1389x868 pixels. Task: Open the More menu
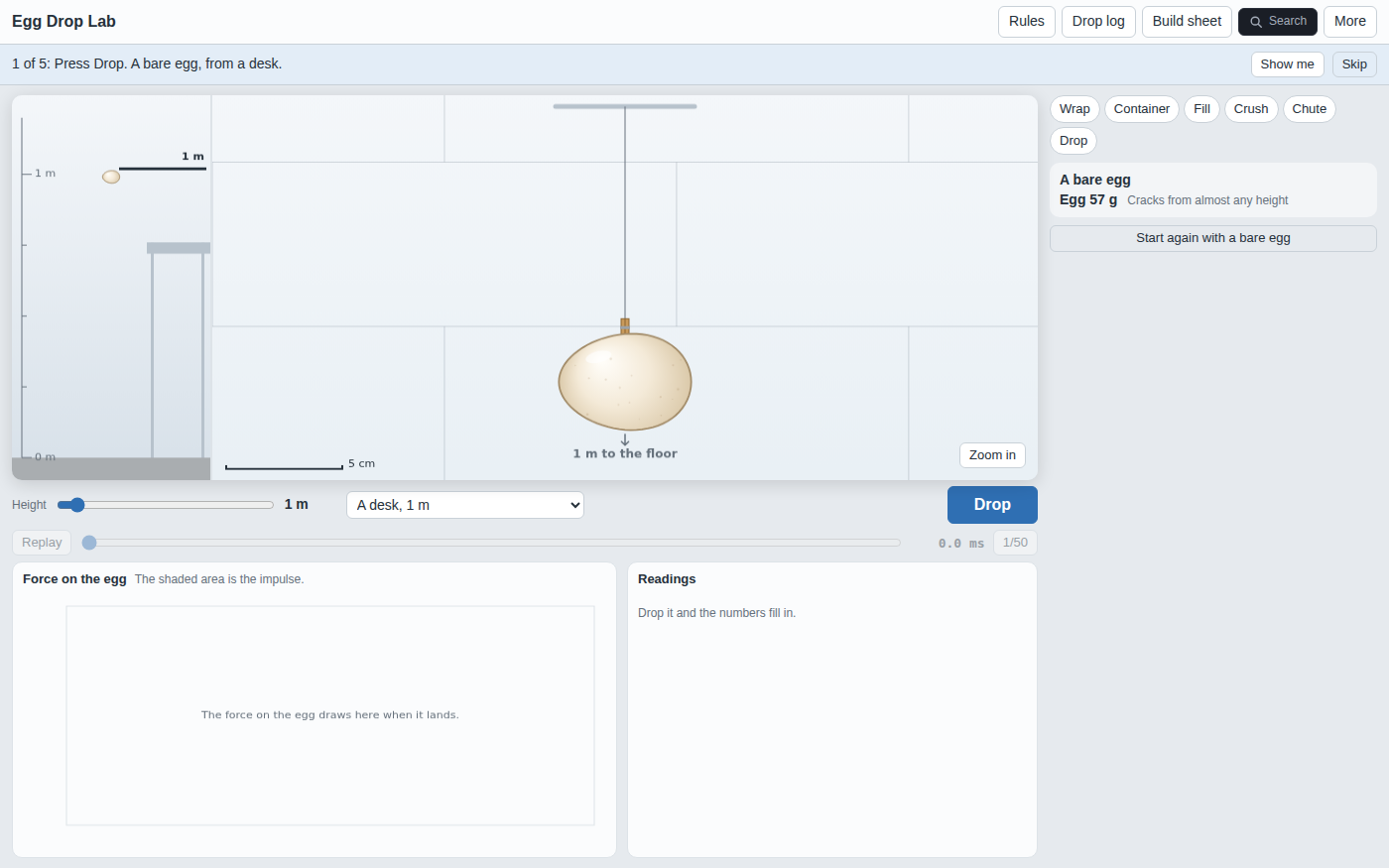pyautogui.click(x=1349, y=22)
